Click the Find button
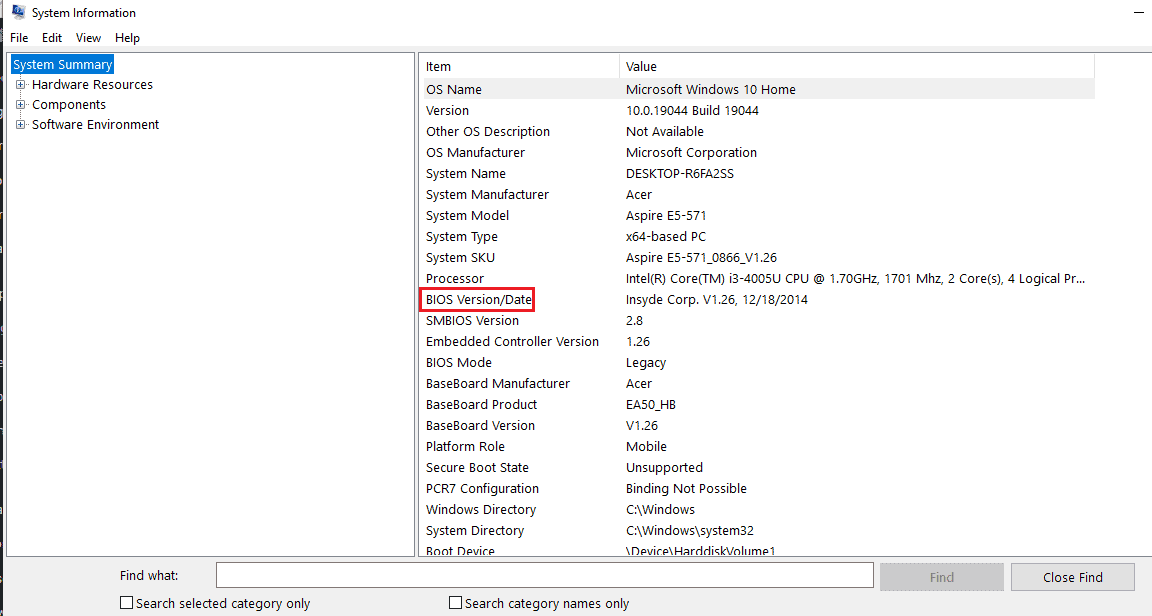The height and width of the screenshot is (616, 1152). [x=940, y=576]
